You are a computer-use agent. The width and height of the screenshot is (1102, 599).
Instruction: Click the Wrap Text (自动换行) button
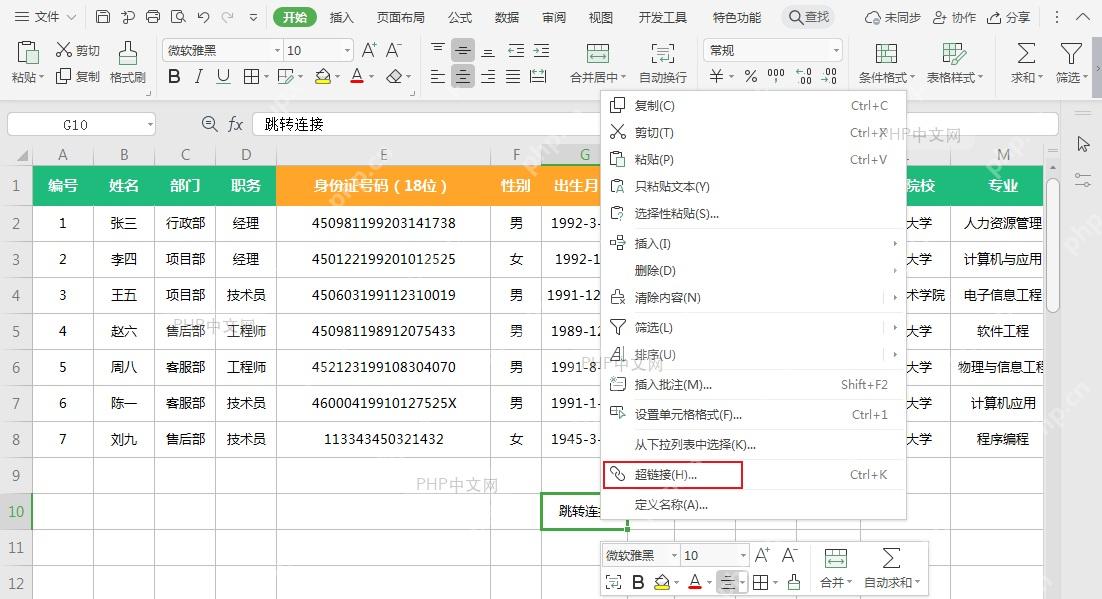pos(663,62)
